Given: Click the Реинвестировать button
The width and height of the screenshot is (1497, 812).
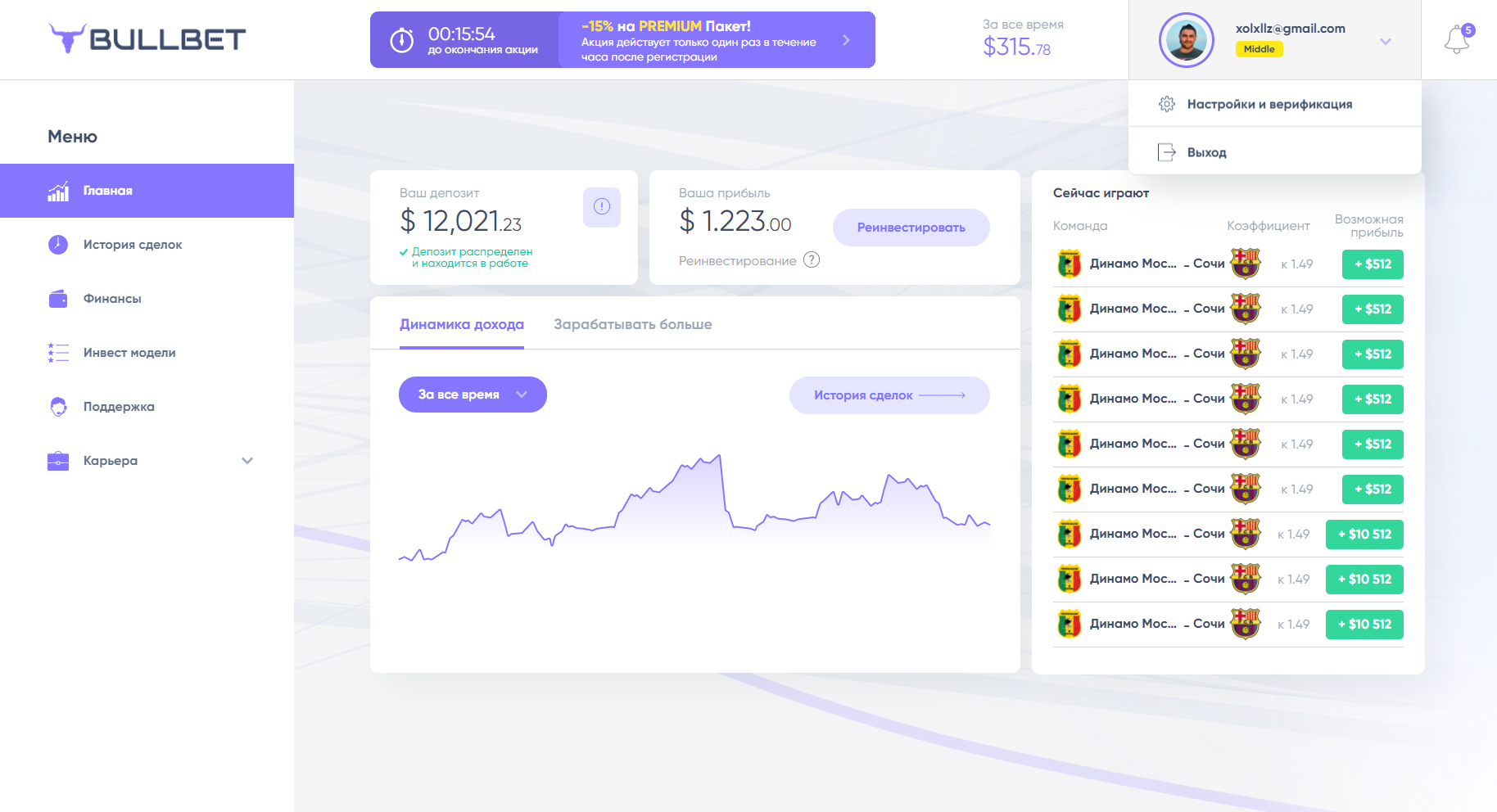Looking at the screenshot, I should (911, 228).
